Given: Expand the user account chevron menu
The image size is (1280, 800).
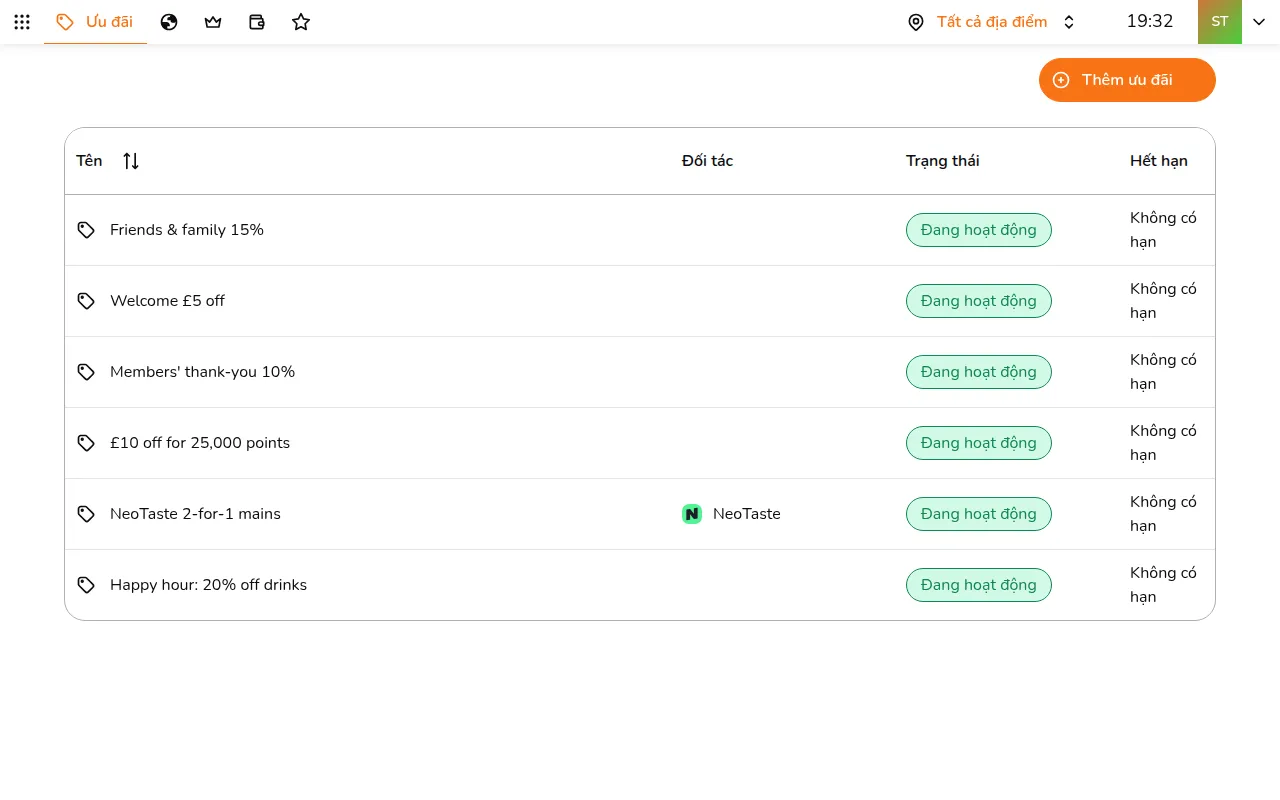Looking at the screenshot, I should point(1259,22).
